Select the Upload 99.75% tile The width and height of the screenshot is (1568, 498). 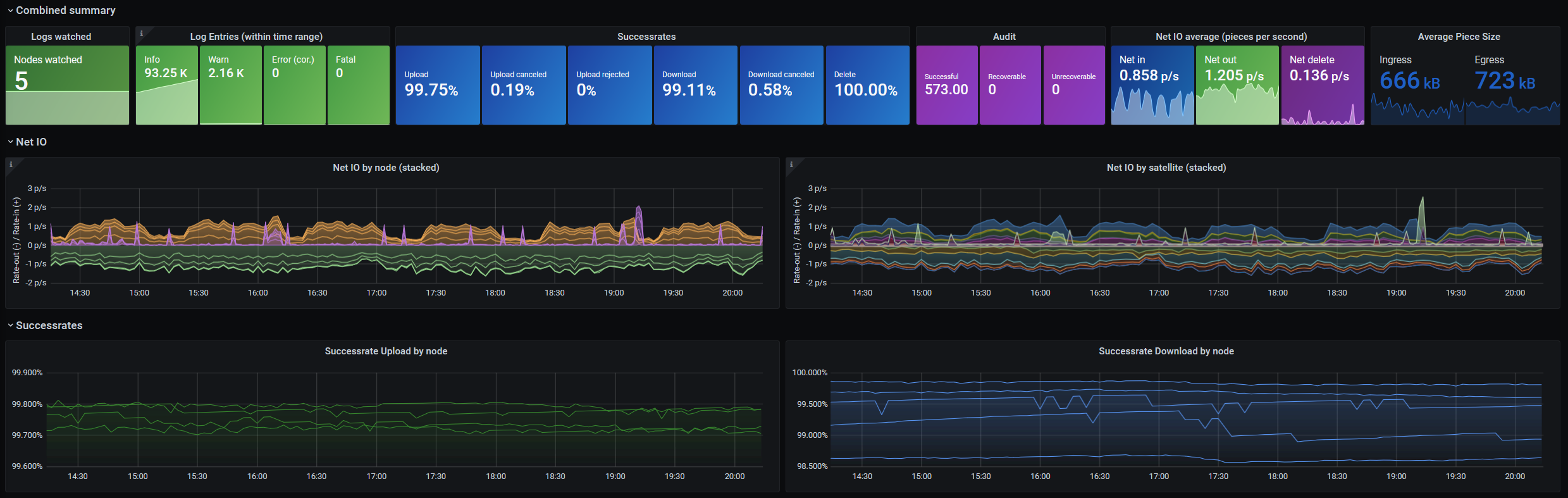click(x=438, y=85)
